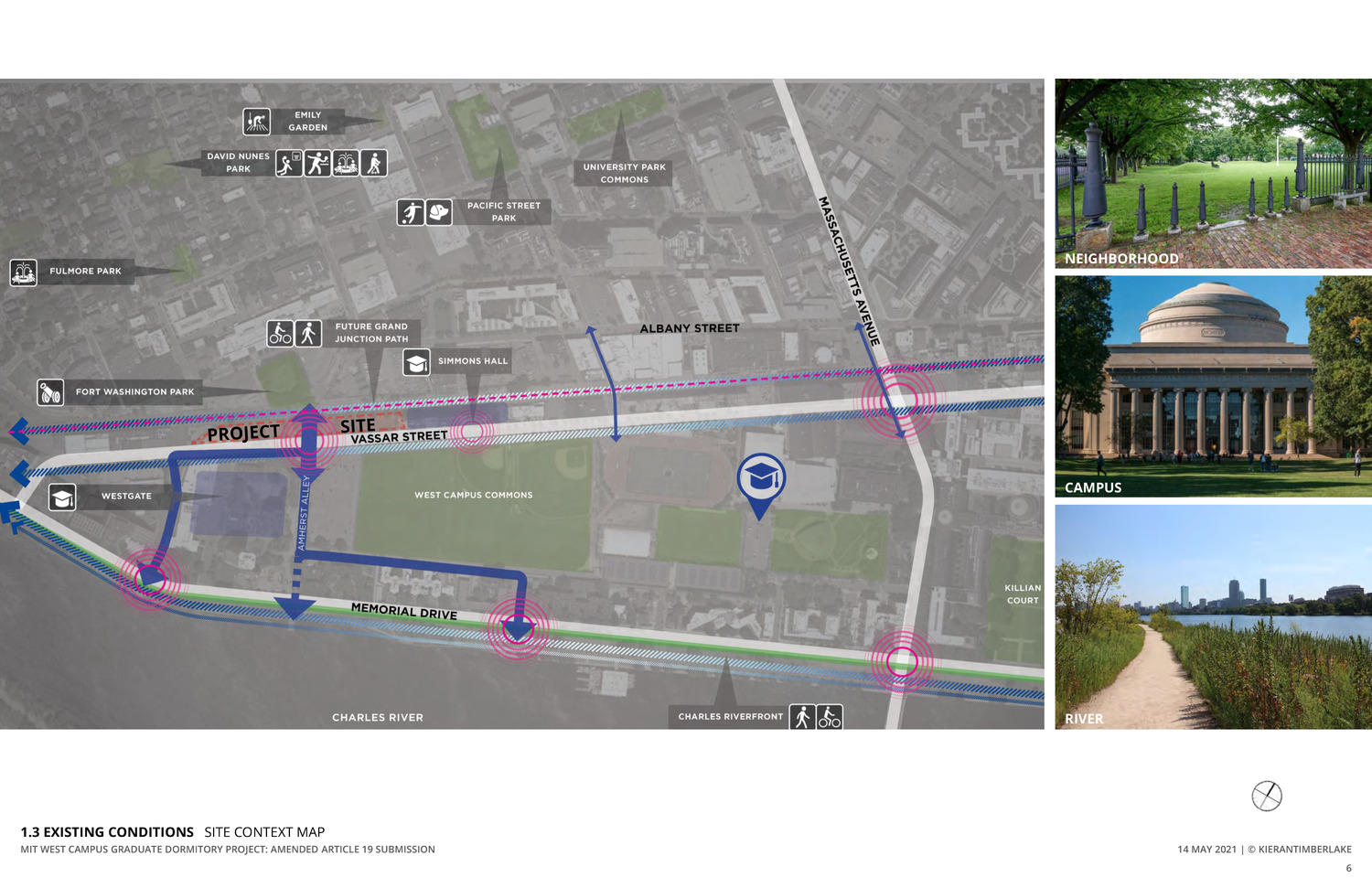
Task: Click the West Campus Commons label
Action: click(x=473, y=495)
